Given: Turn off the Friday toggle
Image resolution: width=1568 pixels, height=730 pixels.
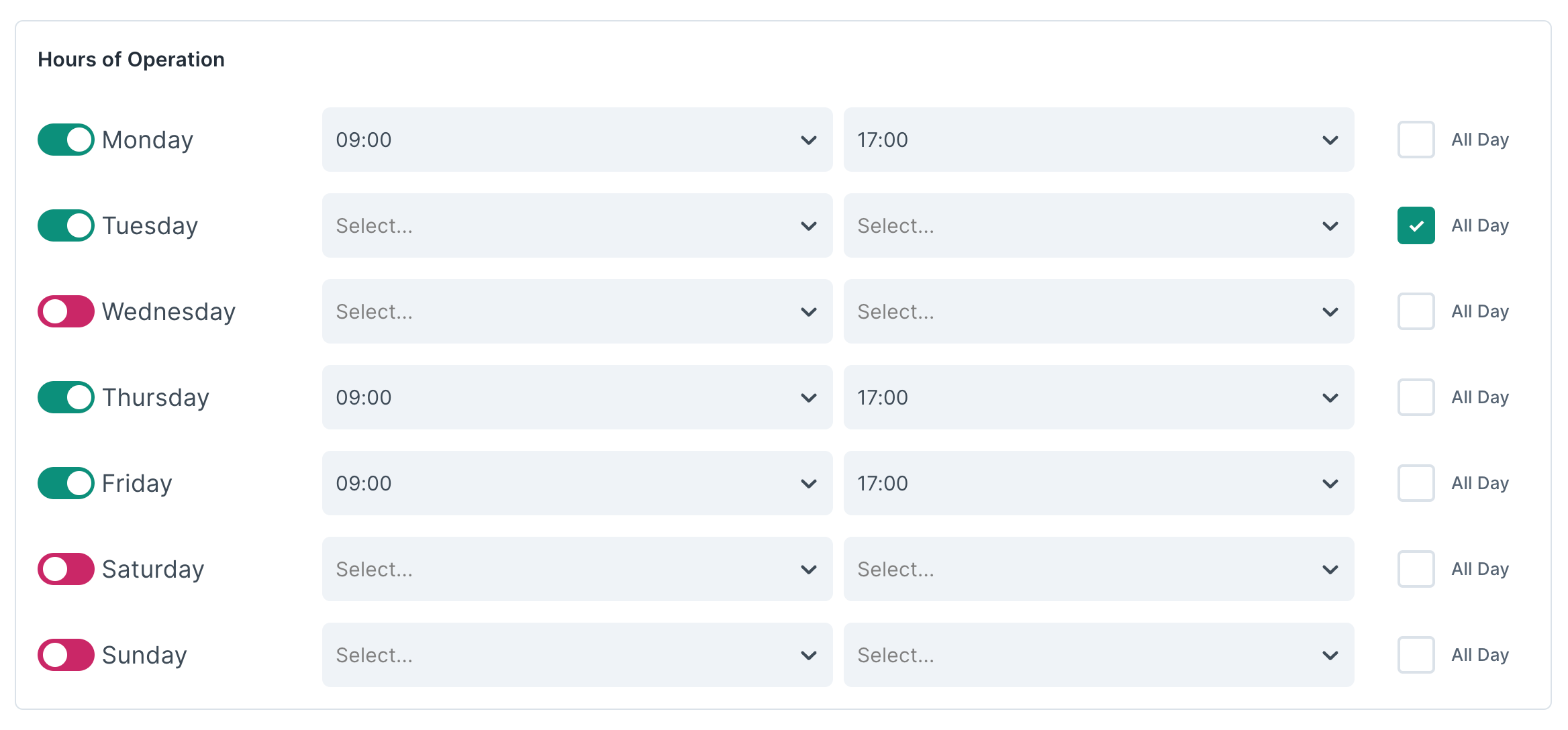Looking at the screenshot, I should coord(65,483).
